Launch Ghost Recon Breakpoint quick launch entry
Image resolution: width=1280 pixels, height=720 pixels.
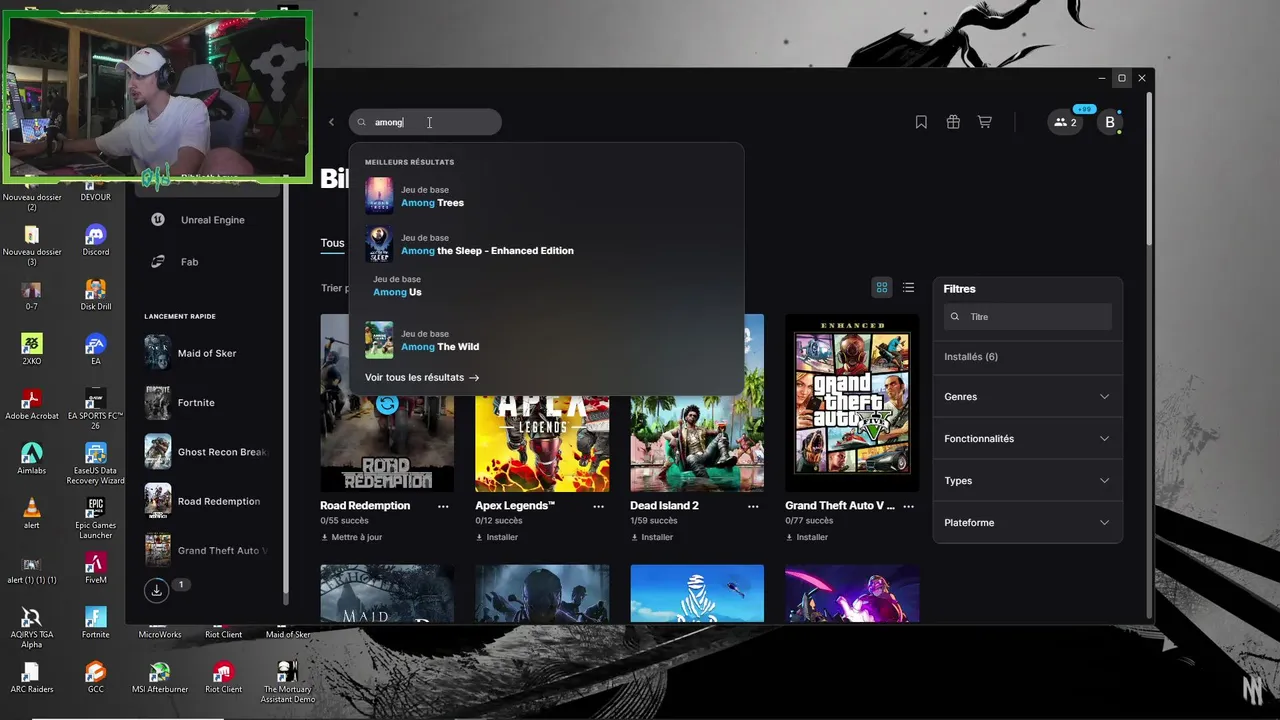pos(206,452)
